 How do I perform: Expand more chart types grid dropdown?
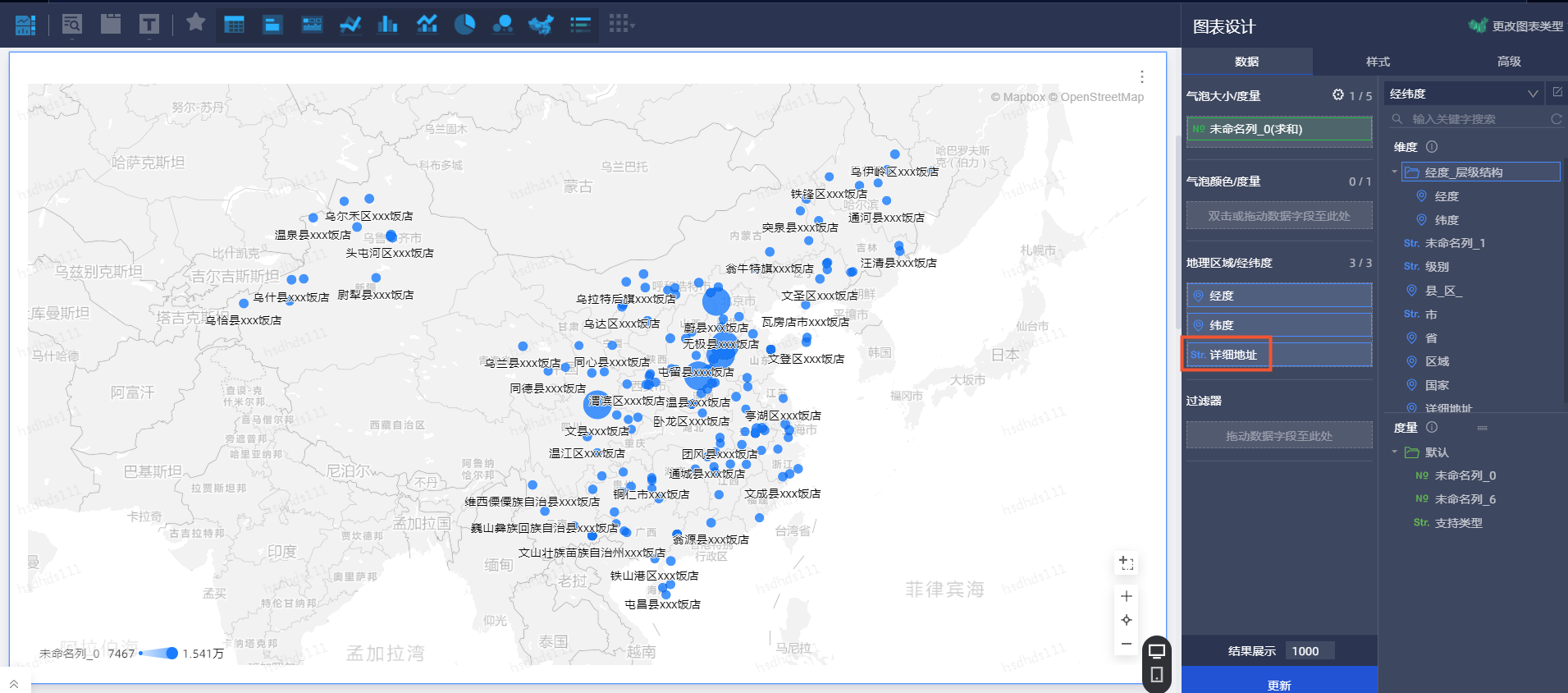tap(621, 25)
